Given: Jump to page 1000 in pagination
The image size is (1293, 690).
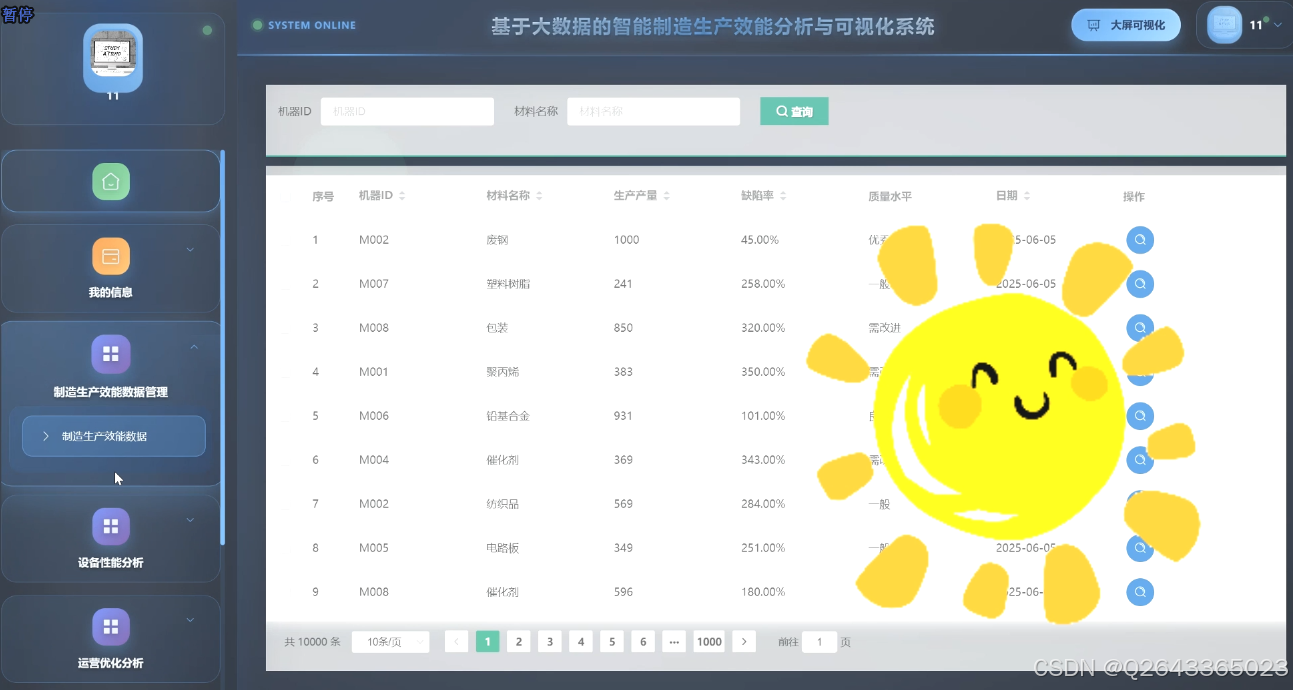Looking at the screenshot, I should click(x=709, y=641).
